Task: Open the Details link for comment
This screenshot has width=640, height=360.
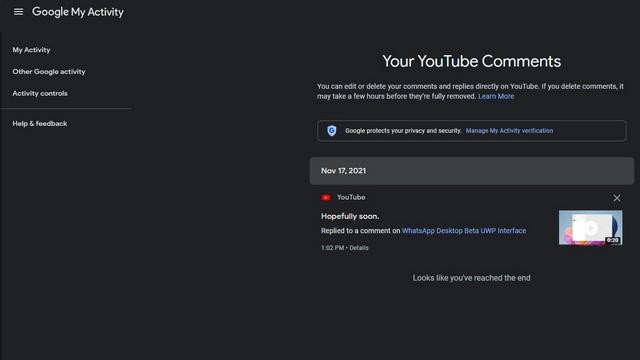Action: point(359,248)
